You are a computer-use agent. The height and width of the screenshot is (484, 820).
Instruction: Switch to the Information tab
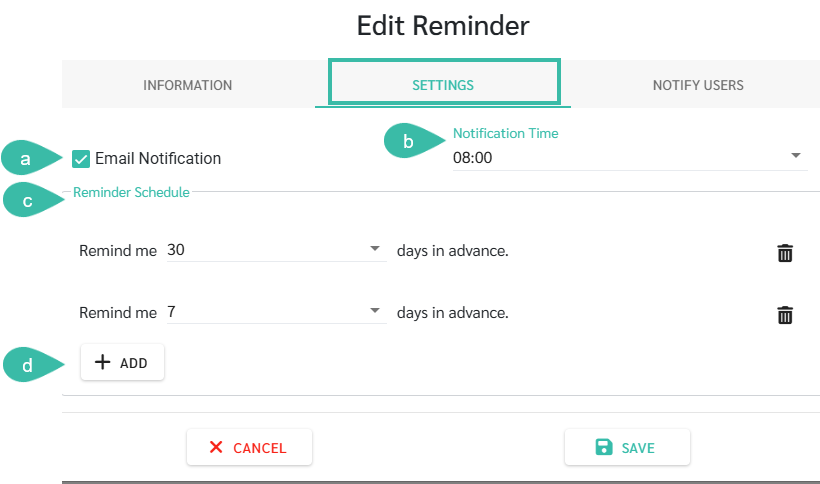coord(188,85)
